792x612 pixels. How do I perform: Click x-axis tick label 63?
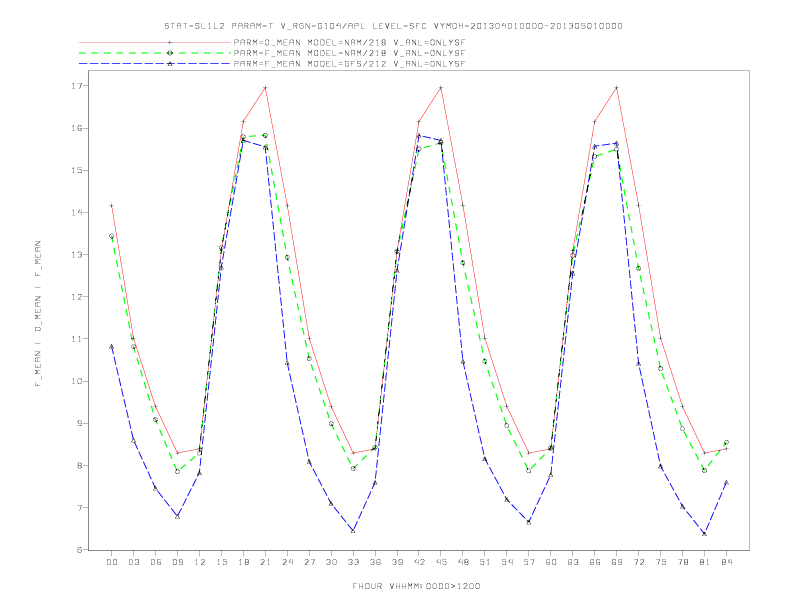pos(573,562)
